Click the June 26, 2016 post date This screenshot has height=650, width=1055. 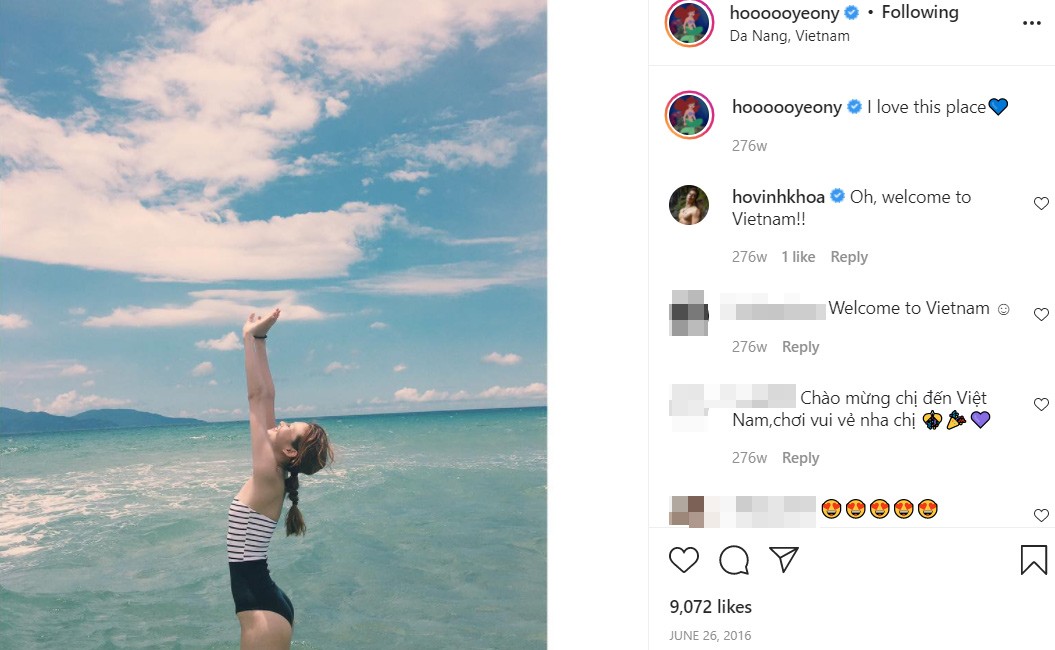click(x=710, y=636)
